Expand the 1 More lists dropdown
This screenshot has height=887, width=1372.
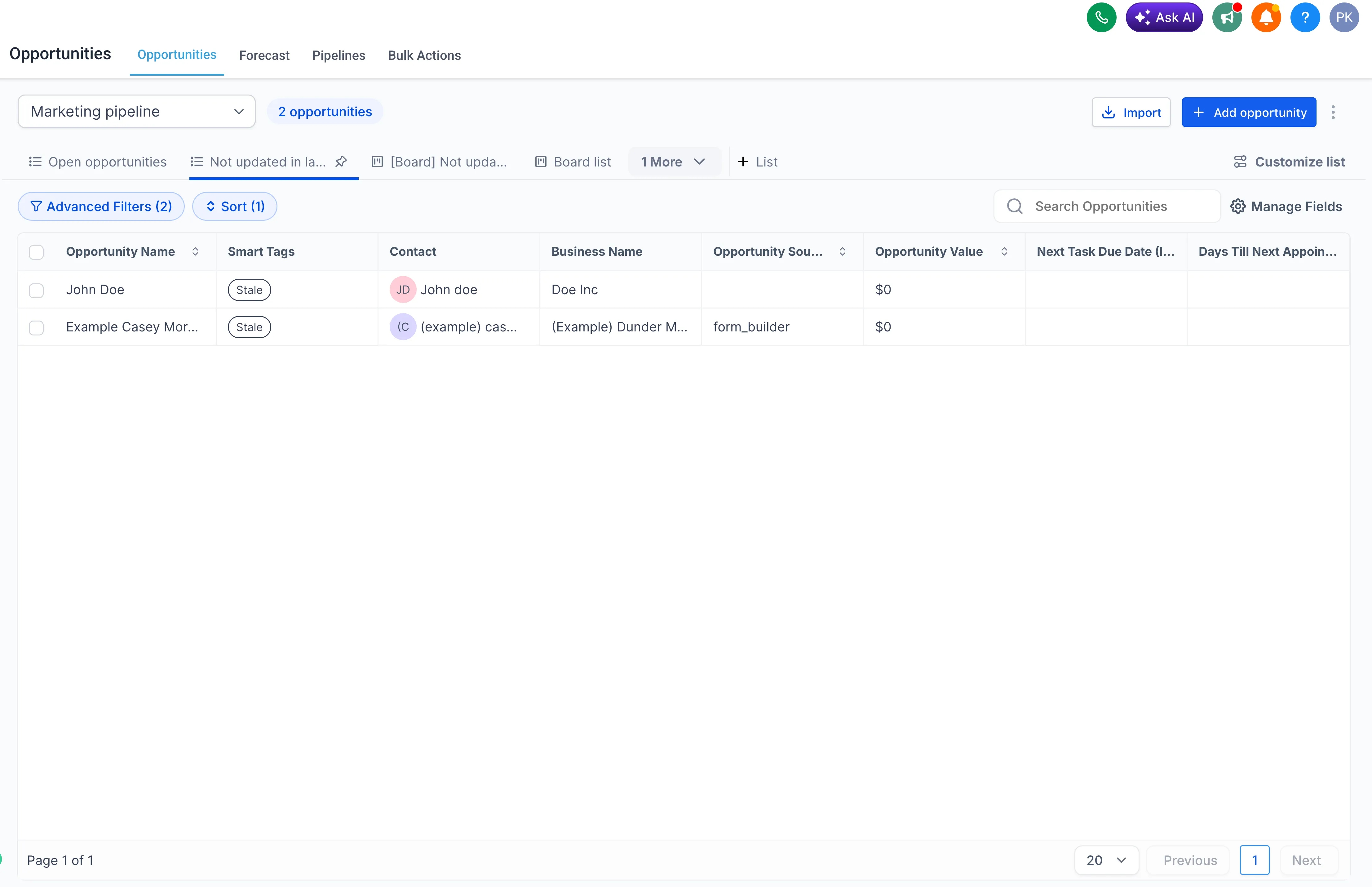tap(672, 162)
